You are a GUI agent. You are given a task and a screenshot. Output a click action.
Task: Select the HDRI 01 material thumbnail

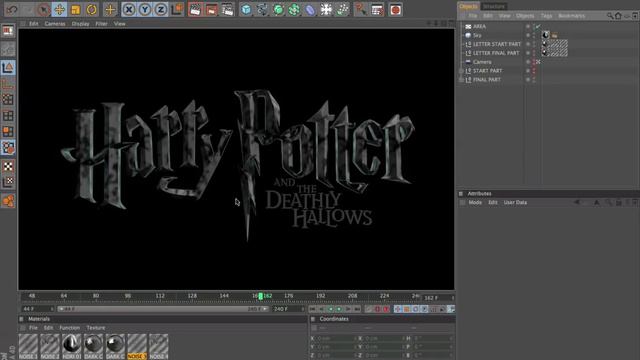click(71, 346)
